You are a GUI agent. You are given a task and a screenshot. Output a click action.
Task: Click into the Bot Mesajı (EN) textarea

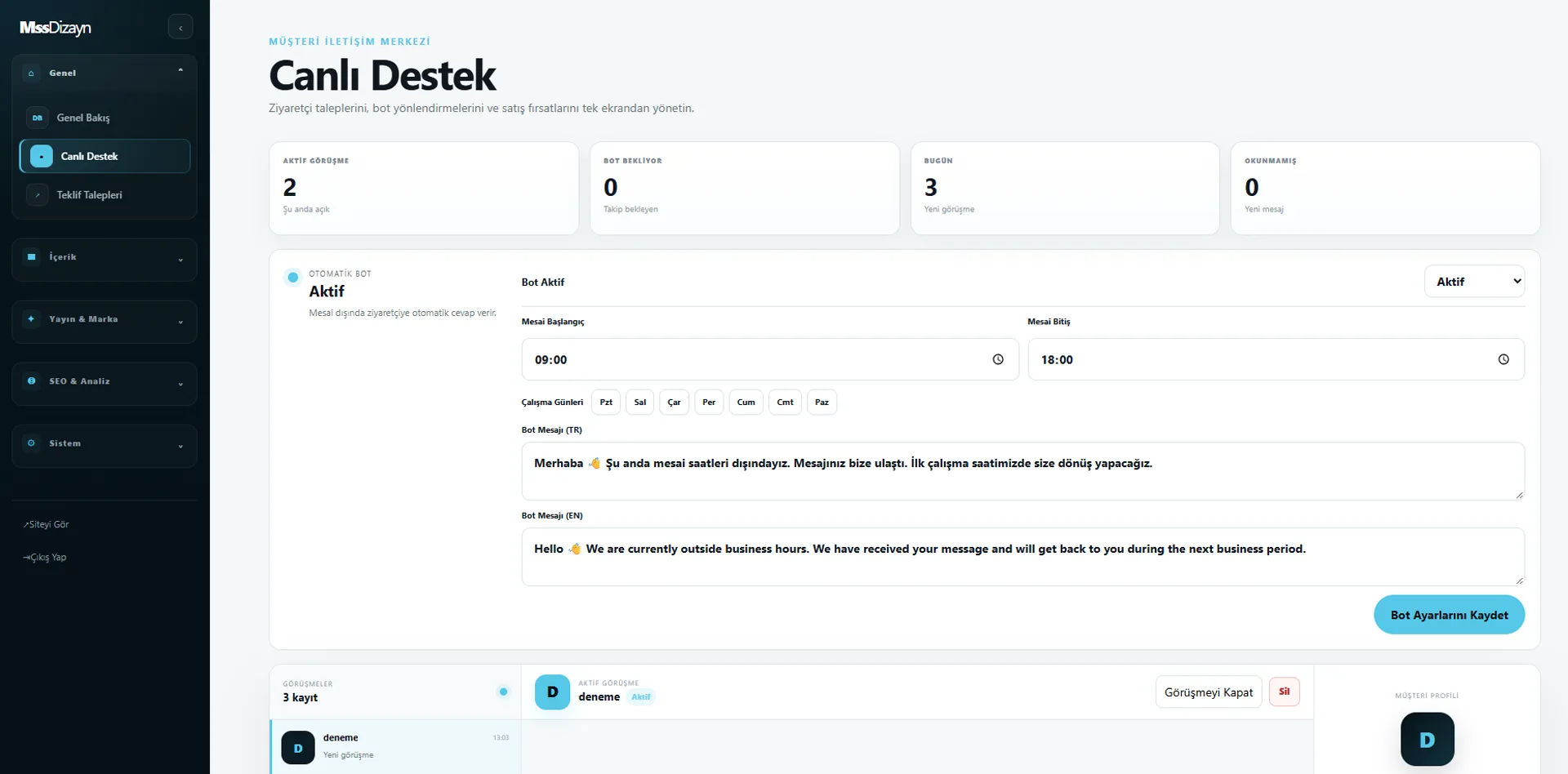(x=1022, y=557)
